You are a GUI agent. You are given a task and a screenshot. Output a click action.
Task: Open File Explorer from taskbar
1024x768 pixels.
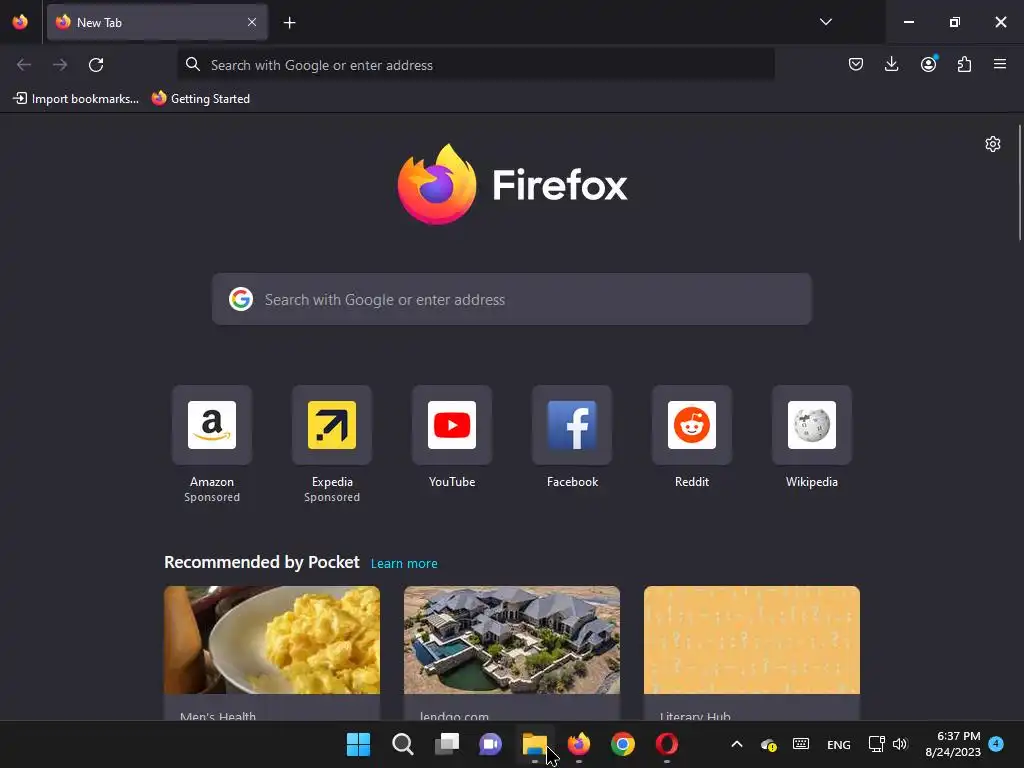pos(535,744)
